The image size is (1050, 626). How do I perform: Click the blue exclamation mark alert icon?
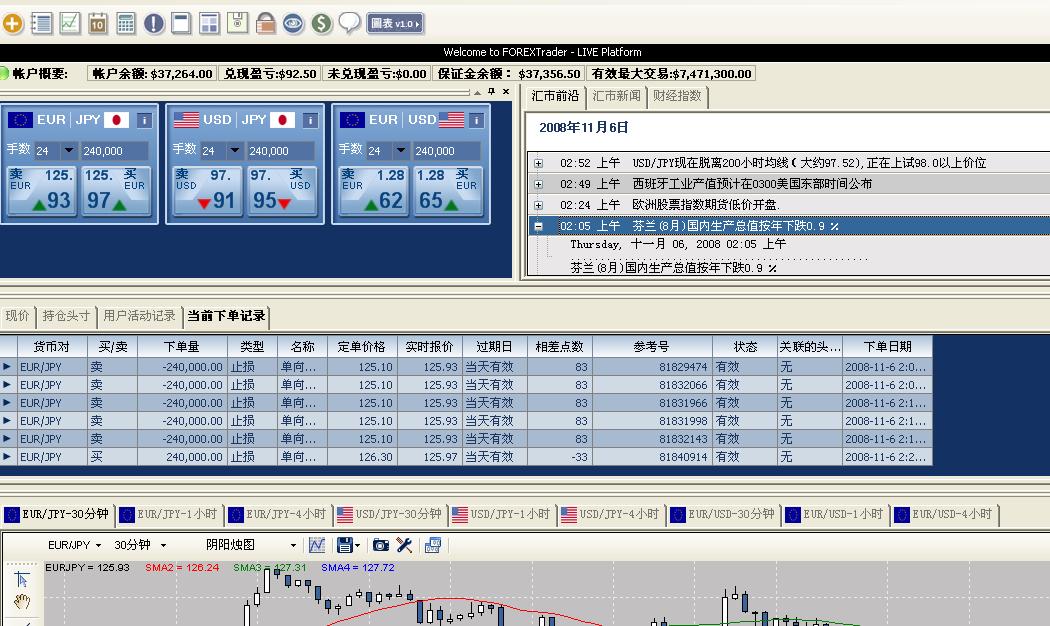pyautogui.click(x=153, y=24)
